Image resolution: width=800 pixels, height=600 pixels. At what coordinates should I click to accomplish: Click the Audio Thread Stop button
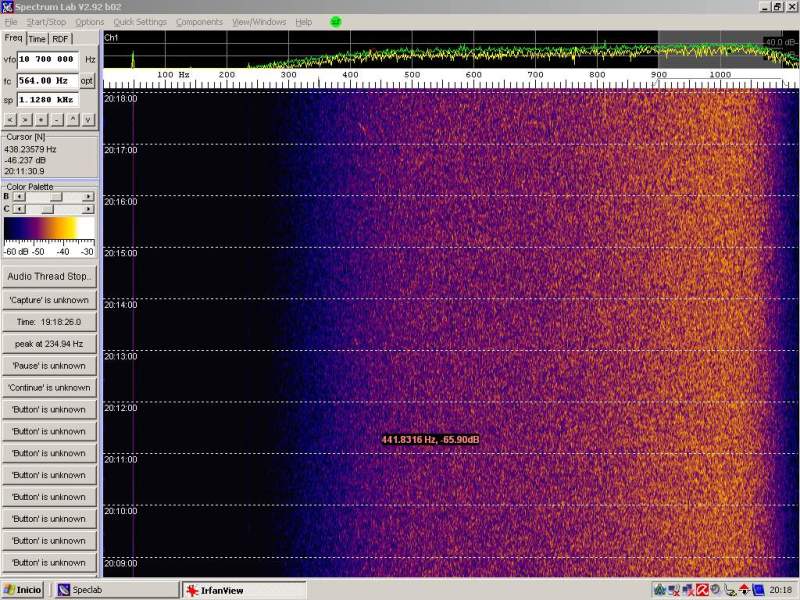(x=49, y=276)
